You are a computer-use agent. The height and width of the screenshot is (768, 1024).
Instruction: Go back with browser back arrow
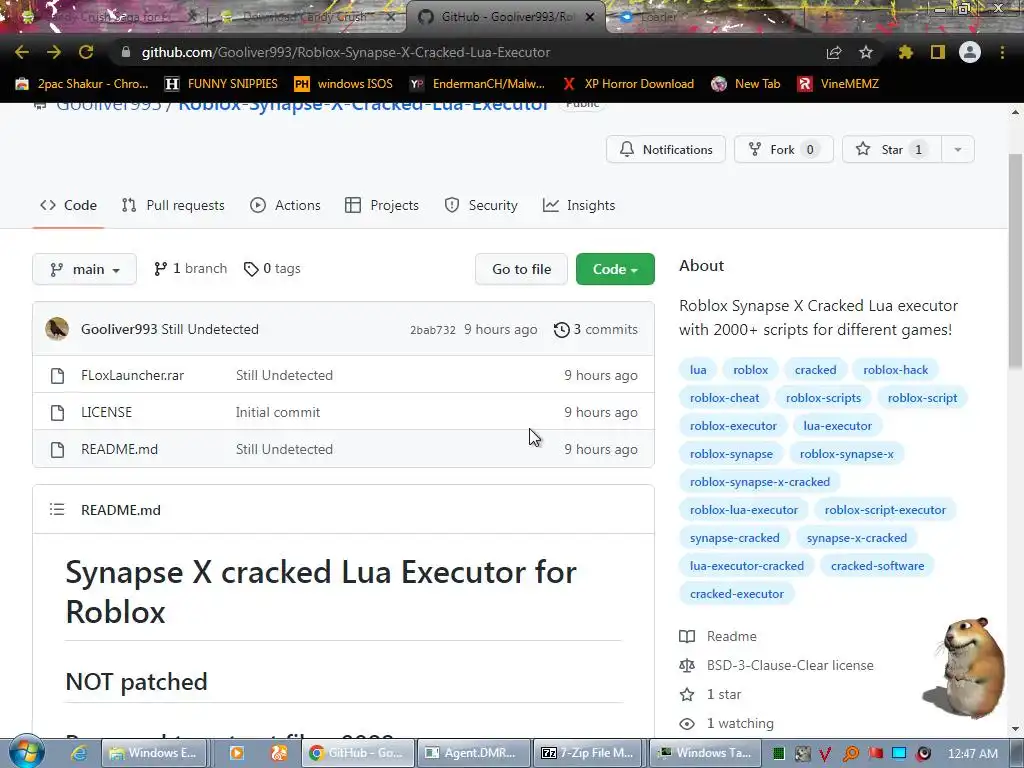[22, 52]
